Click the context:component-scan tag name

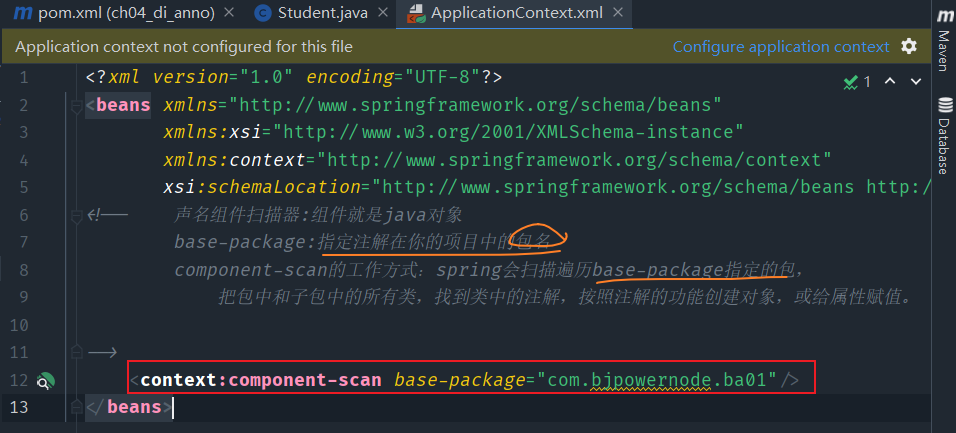click(x=261, y=381)
